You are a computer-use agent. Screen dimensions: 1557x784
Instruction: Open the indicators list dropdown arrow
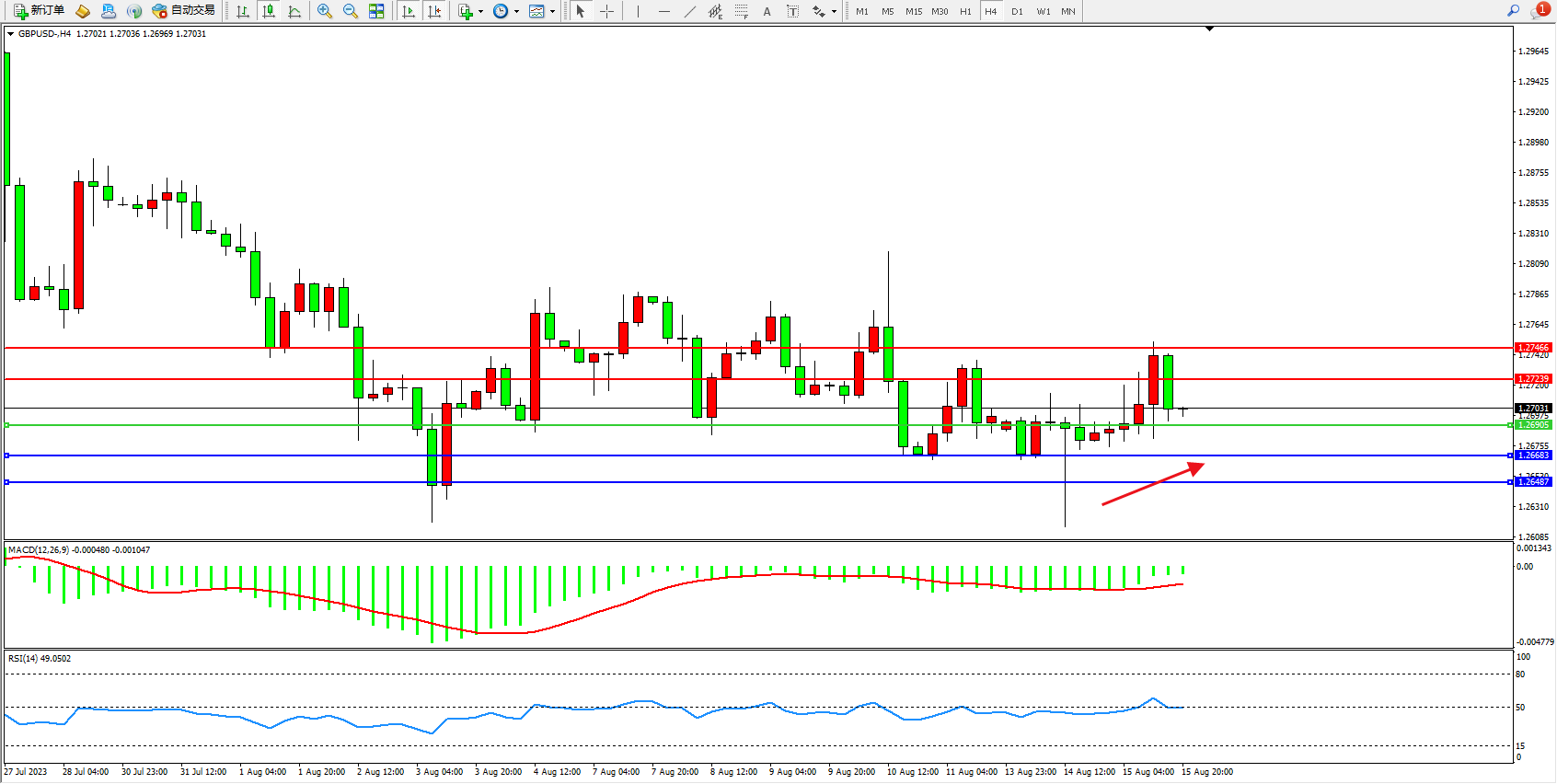481,12
